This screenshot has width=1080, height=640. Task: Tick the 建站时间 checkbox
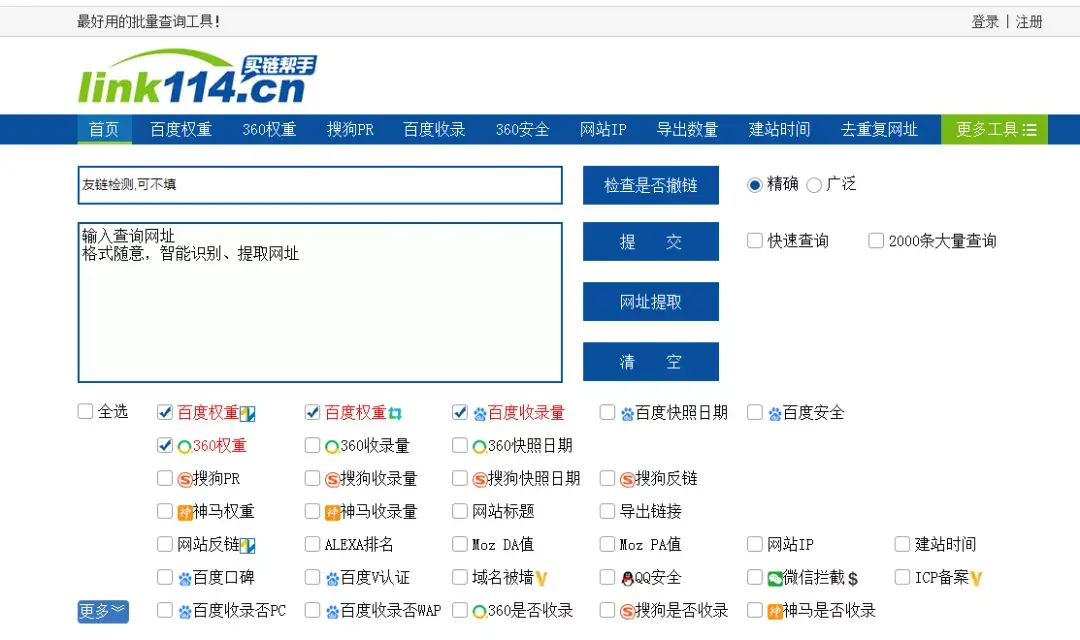(x=902, y=544)
